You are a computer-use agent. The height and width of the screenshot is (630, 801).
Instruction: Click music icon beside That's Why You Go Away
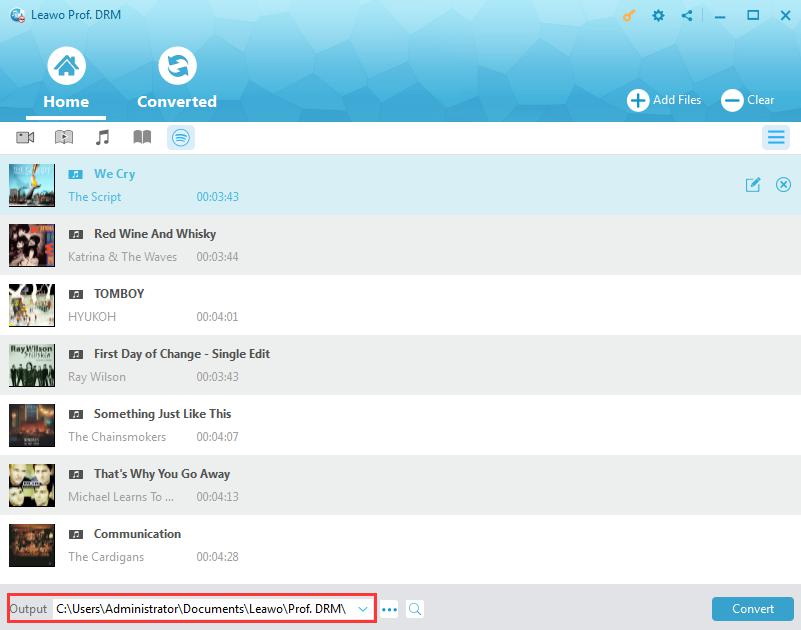(x=76, y=474)
